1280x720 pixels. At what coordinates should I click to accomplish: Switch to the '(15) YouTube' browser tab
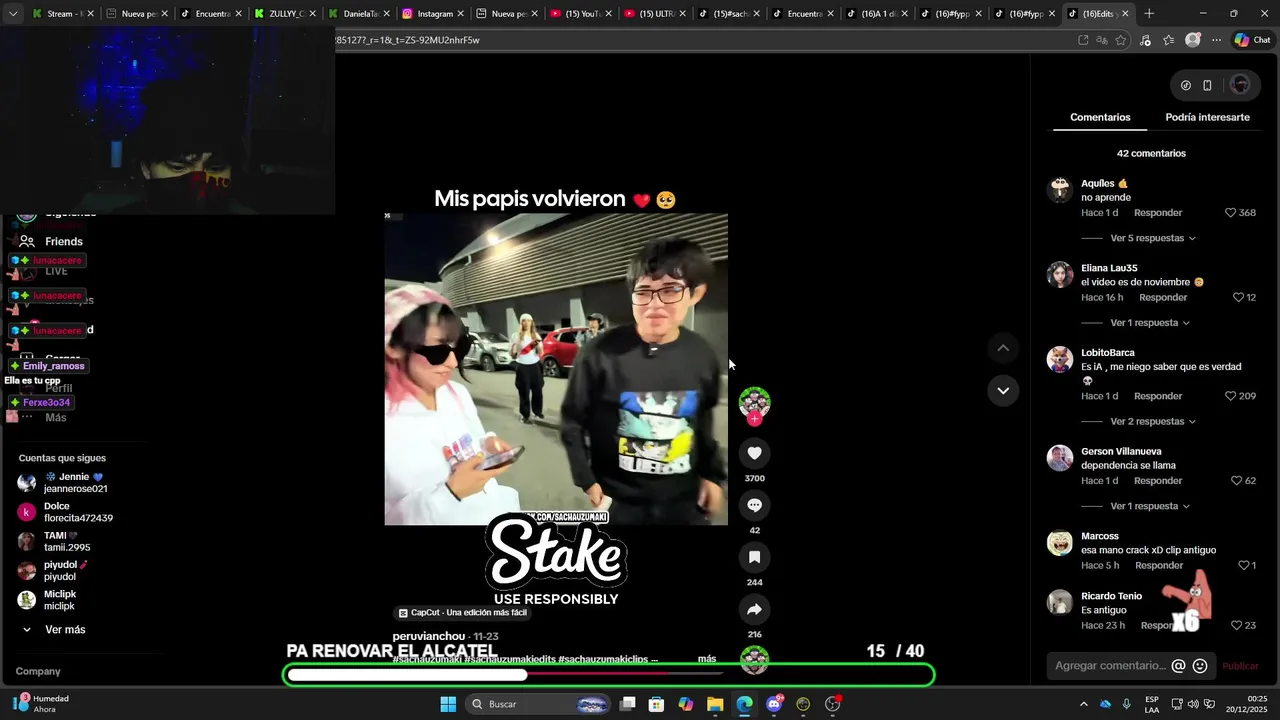(582, 14)
